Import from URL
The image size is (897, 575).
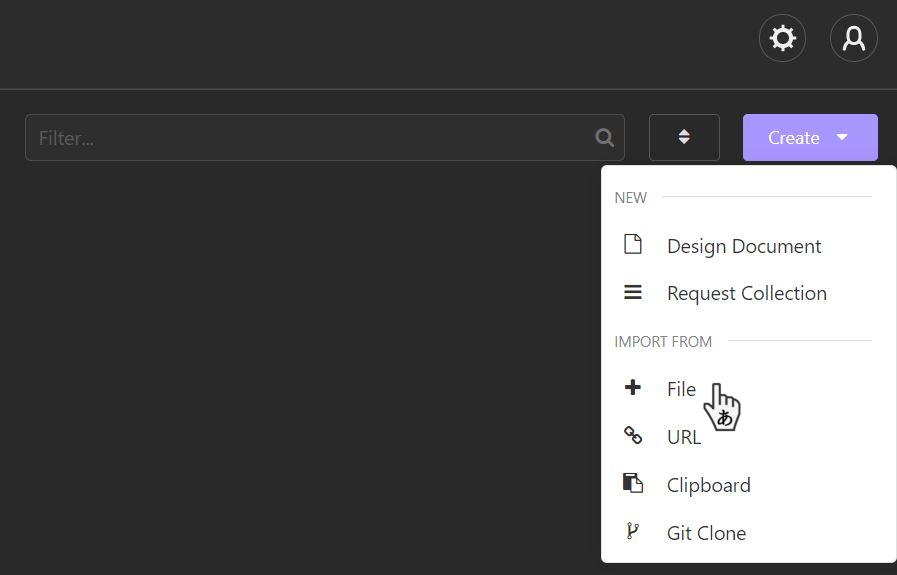(748, 437)
